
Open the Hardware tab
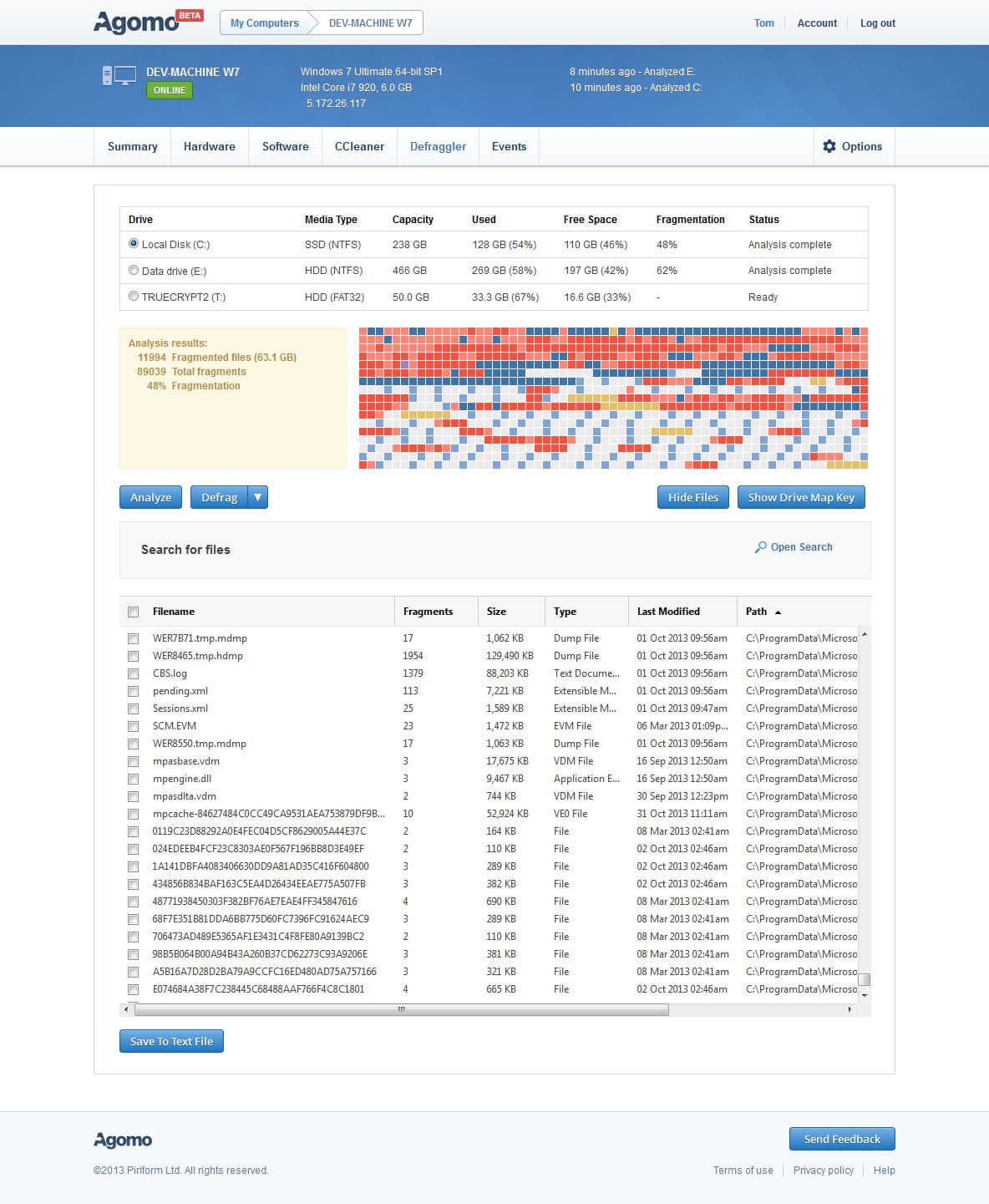pos(209,146)
